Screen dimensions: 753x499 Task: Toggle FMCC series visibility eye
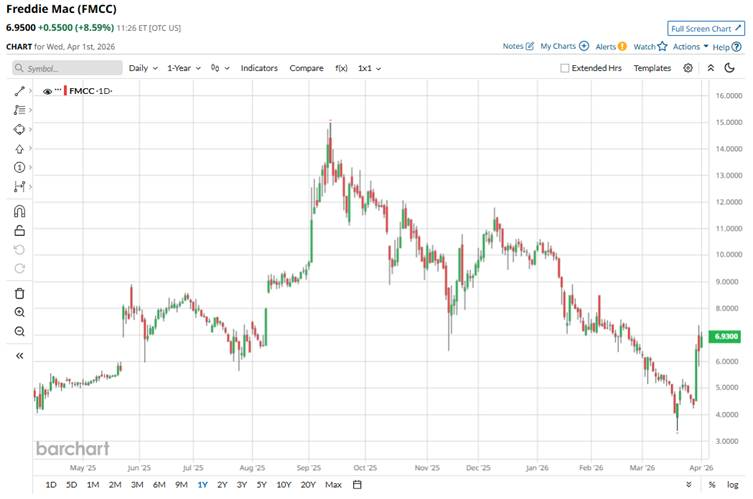[x=47, y=91]
